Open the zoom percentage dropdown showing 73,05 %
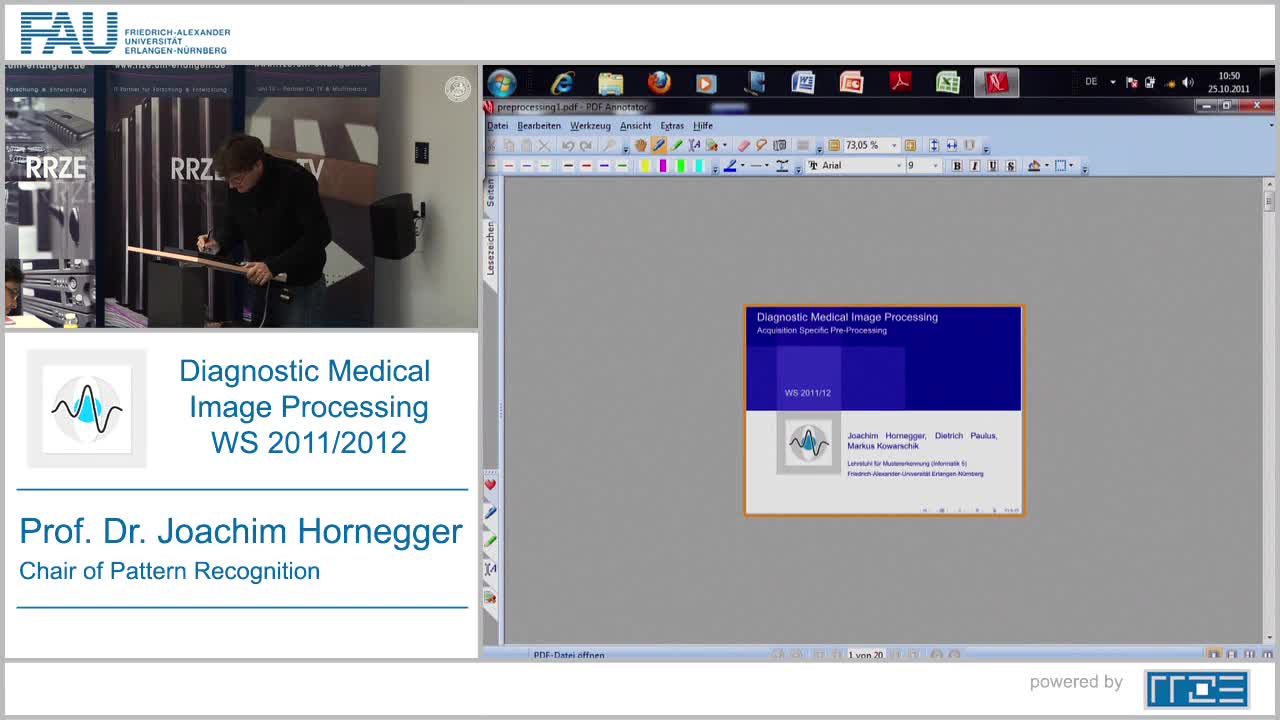 coord(893,145)
